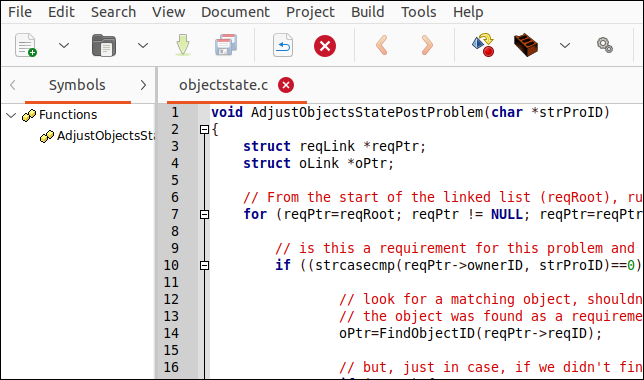Close the objectstate.c tab
The height and width of the screenshot is (380, 644).
(286, 85)
